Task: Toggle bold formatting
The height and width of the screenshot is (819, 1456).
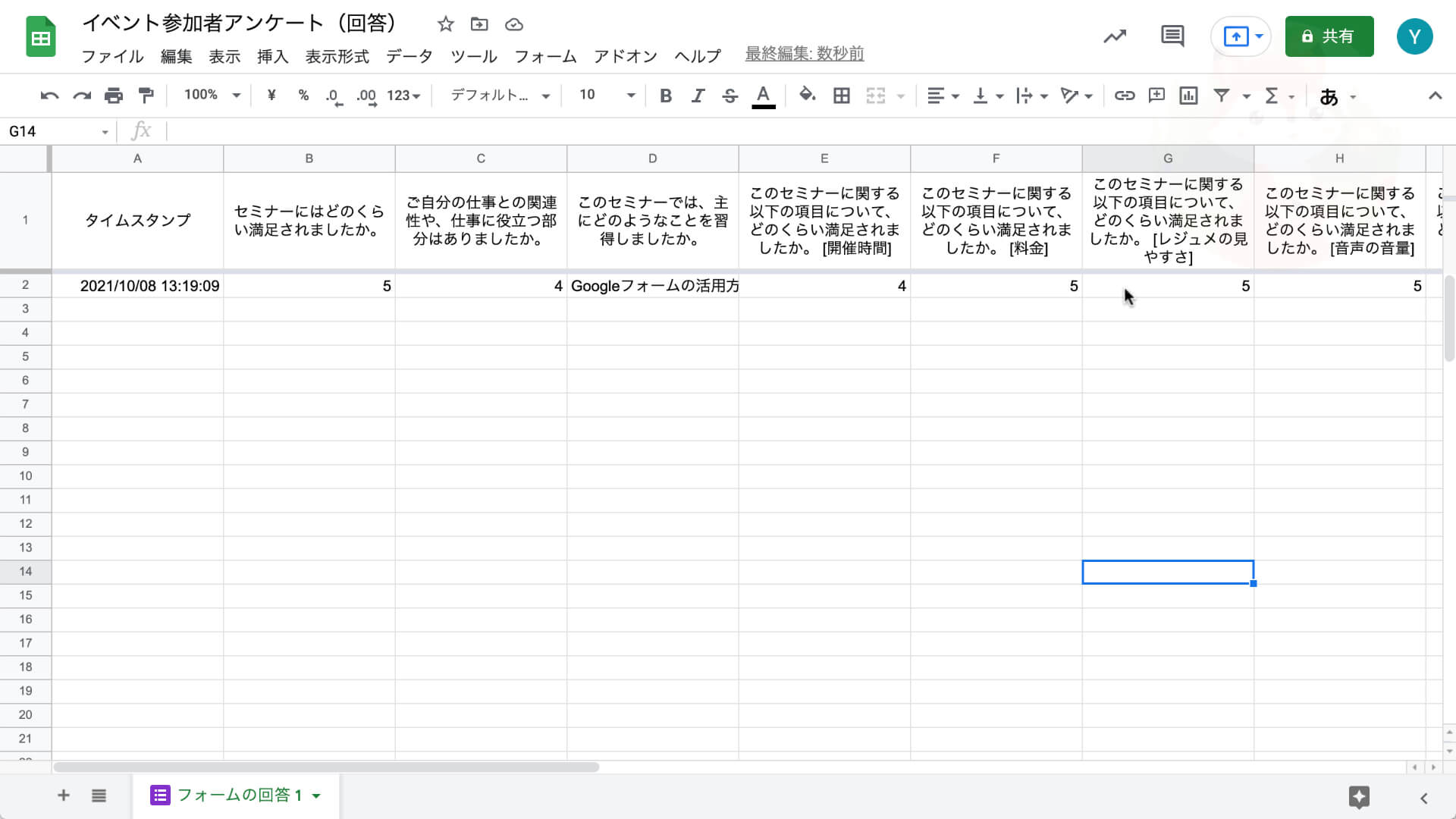Action: coord(666,96)
